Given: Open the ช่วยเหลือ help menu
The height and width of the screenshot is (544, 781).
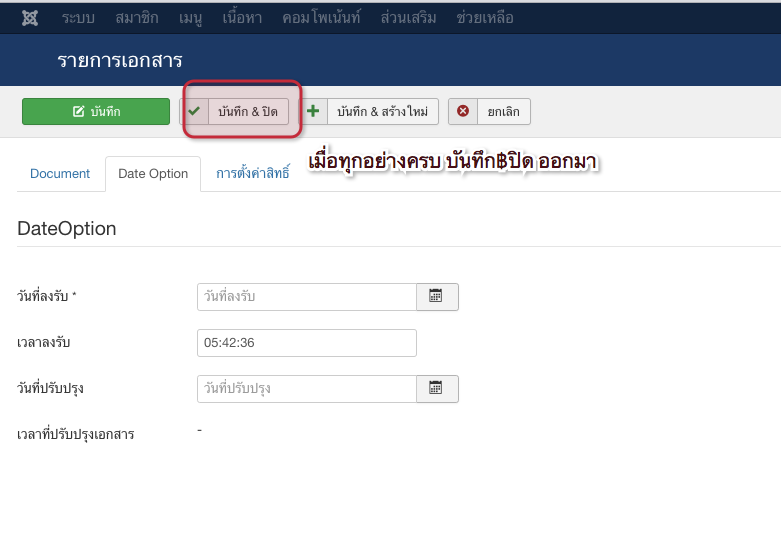Looking at the screenshot, I should [485, 18].
